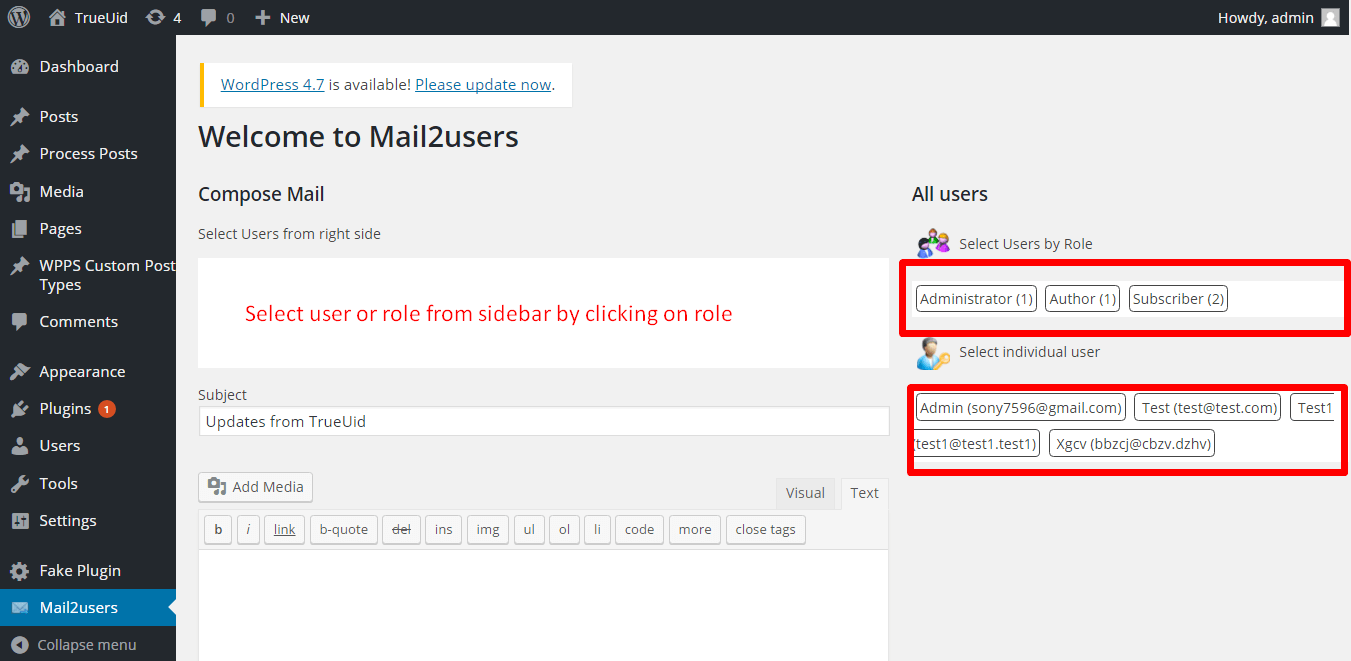Click the Collapse menu arrow icon

(x=19, y=645)
